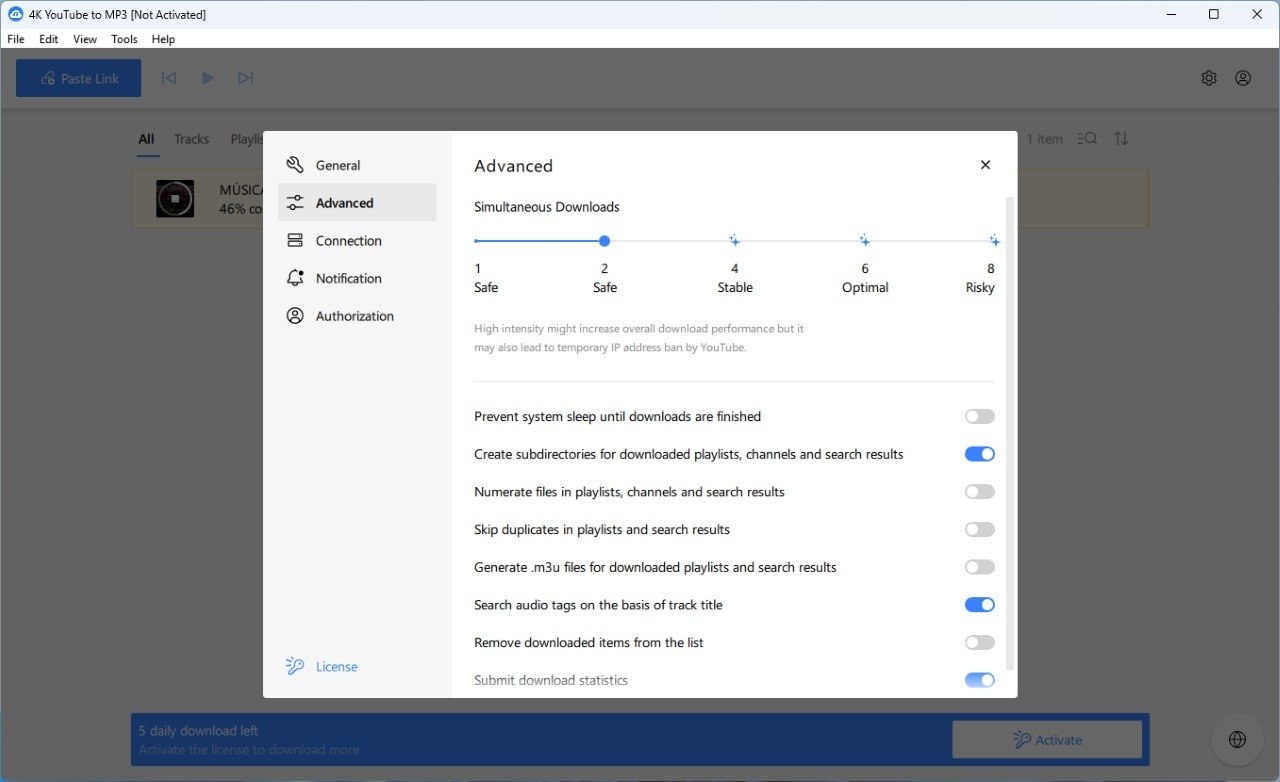Start playback with the toolbar play icon
The width and height of the screenshot is (1280, 782).
point(207,78)
